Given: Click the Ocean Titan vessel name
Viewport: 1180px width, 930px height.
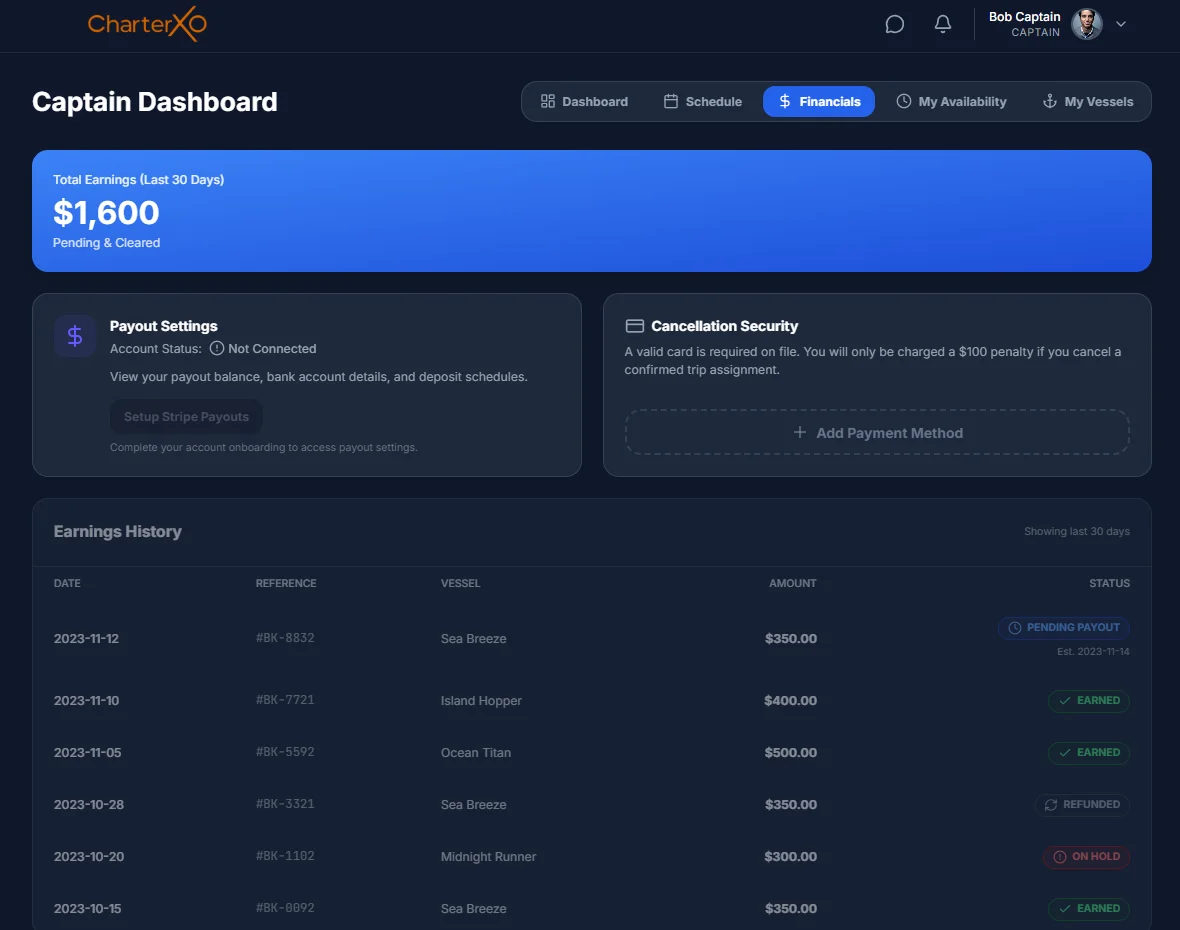Looking at the screenshot, I should click(476, 752).
